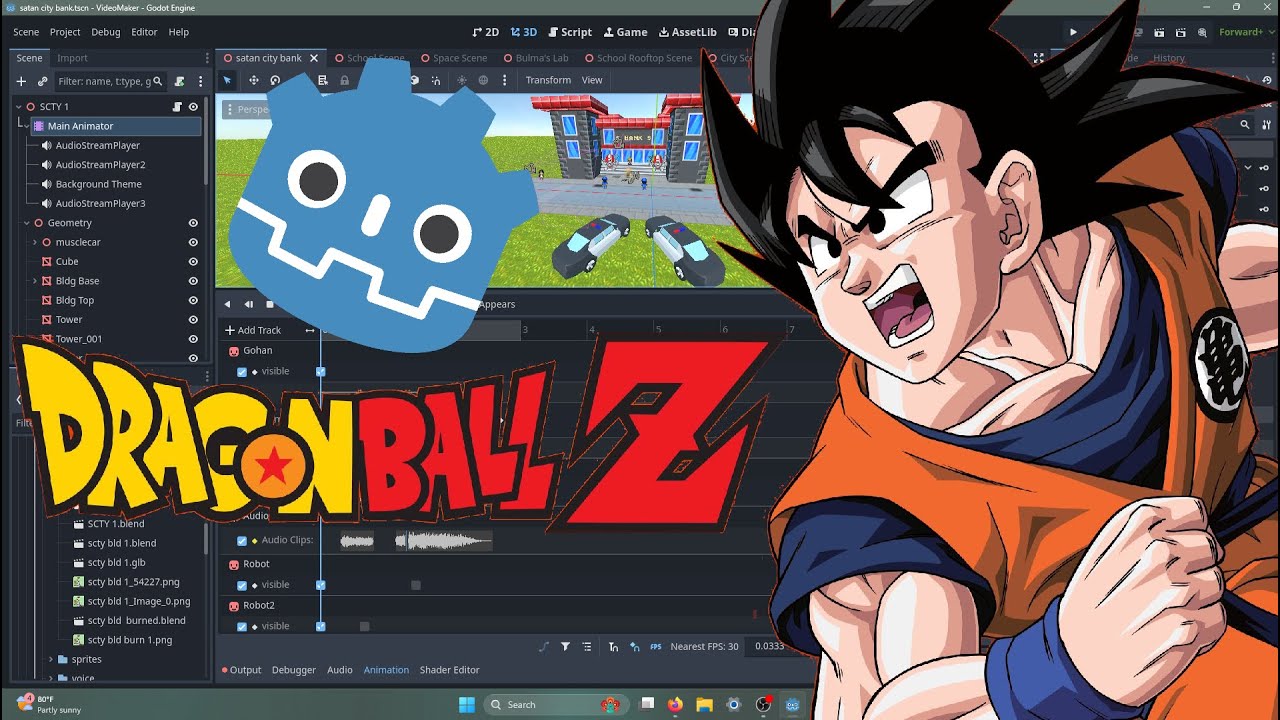
Task: Toggle the FPS mode icon
Action: (656, 646)
